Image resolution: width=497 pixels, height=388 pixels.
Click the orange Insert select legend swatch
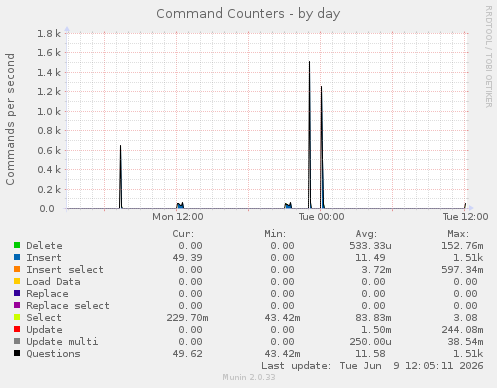point(17,269)
